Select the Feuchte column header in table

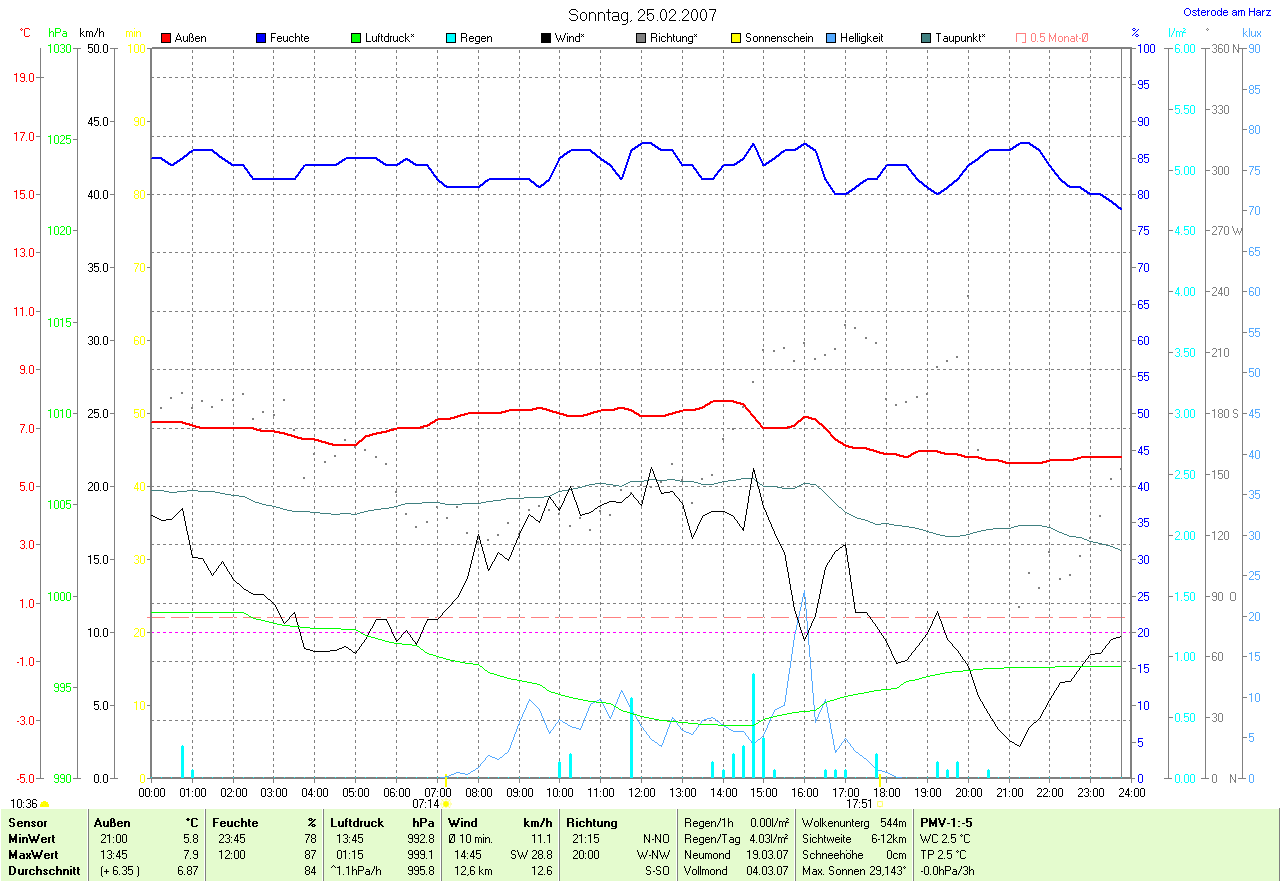click(x=234, y=822)
